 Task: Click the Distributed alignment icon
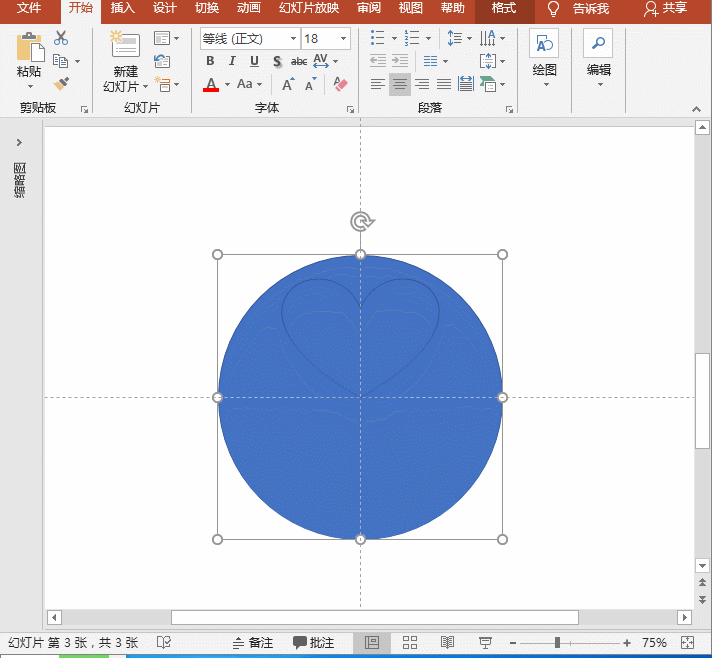(466, 84)
